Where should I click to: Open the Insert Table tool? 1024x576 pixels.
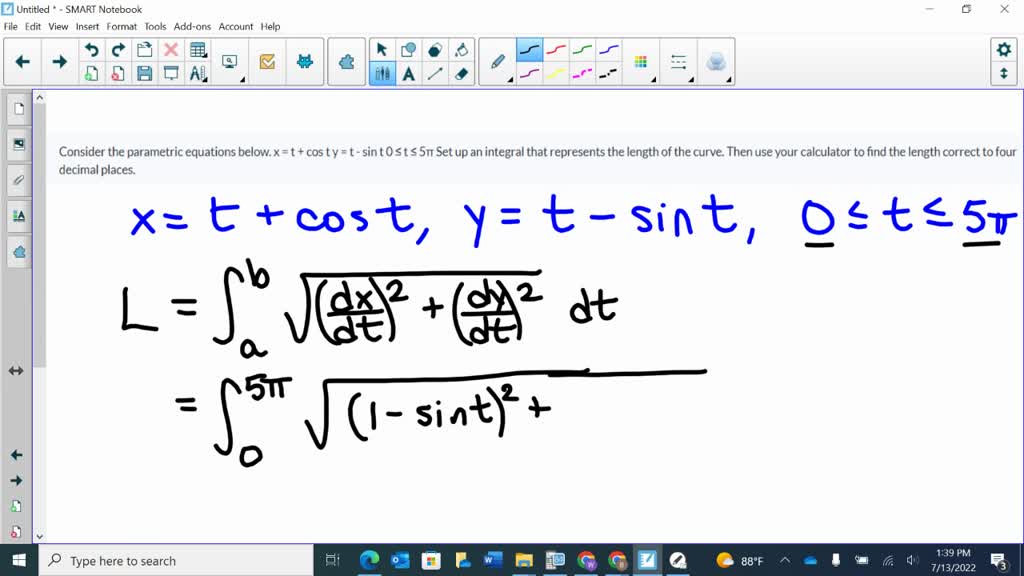pyautogui.click(x=198, y=49)
